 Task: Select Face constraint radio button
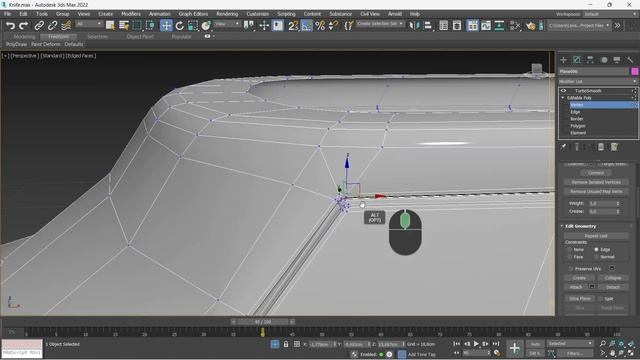coord(569,257)
